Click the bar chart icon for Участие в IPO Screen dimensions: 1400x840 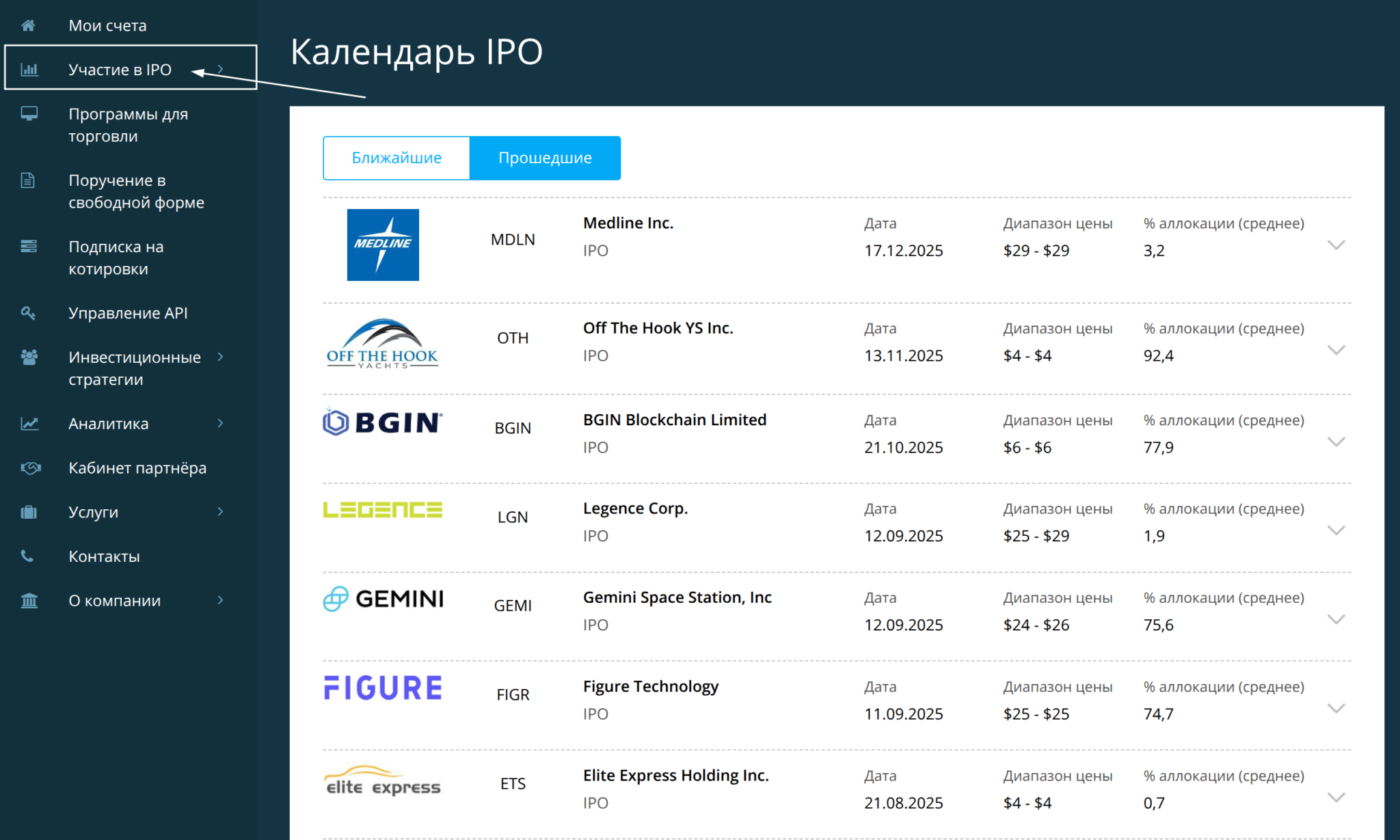[x=29, y=70]
